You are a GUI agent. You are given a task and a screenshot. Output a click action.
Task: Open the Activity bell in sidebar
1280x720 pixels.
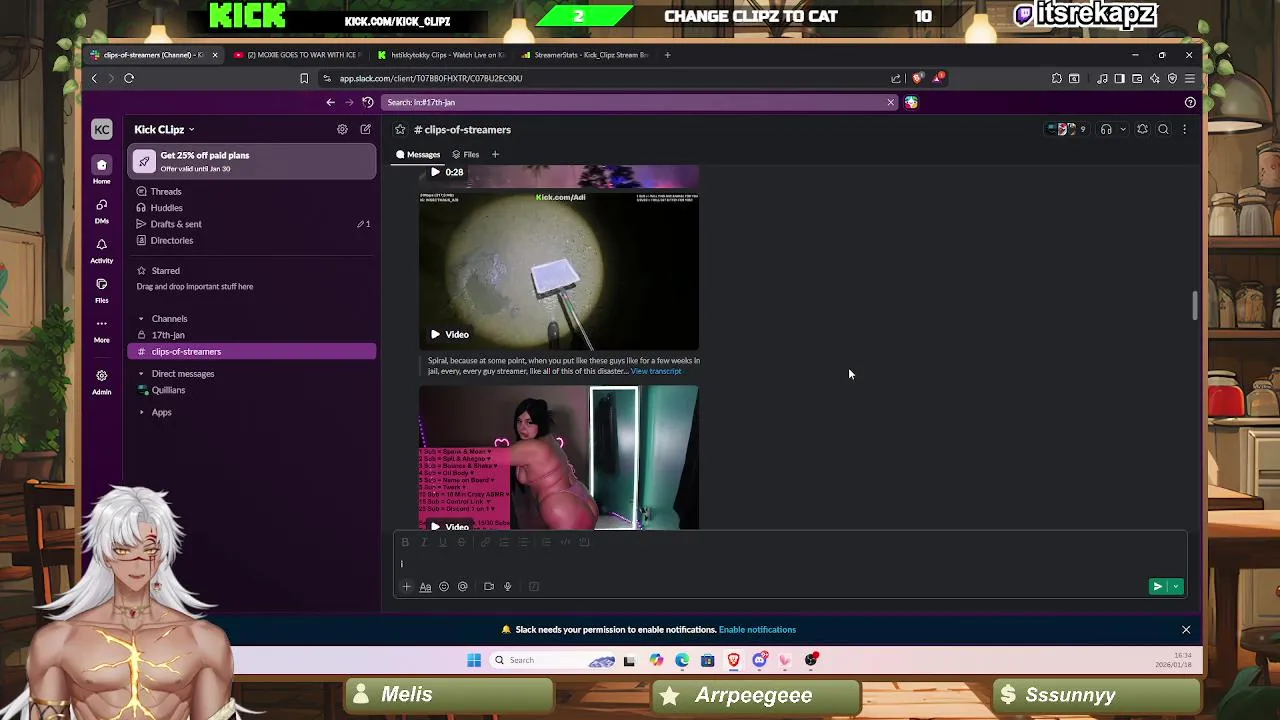tap(102, 250)
